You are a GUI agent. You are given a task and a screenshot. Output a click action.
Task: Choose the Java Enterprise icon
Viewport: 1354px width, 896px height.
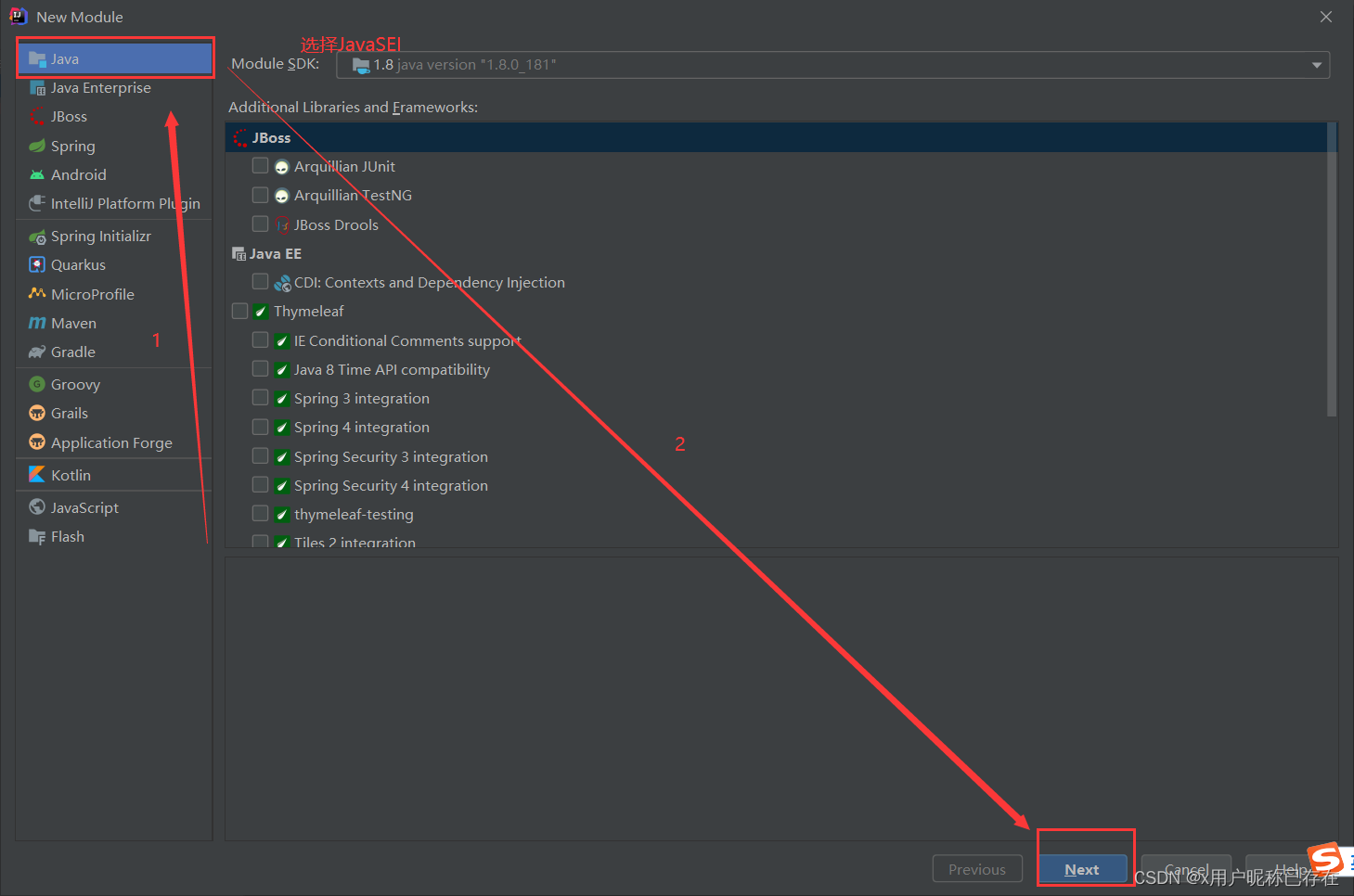[37, 88]
